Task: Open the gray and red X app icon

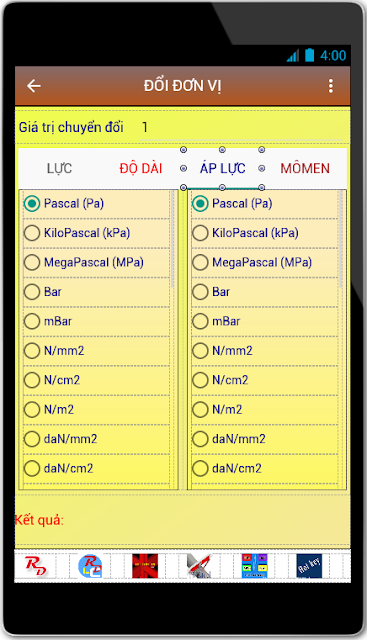Action: pyautogui.click(x=200, y=566)
